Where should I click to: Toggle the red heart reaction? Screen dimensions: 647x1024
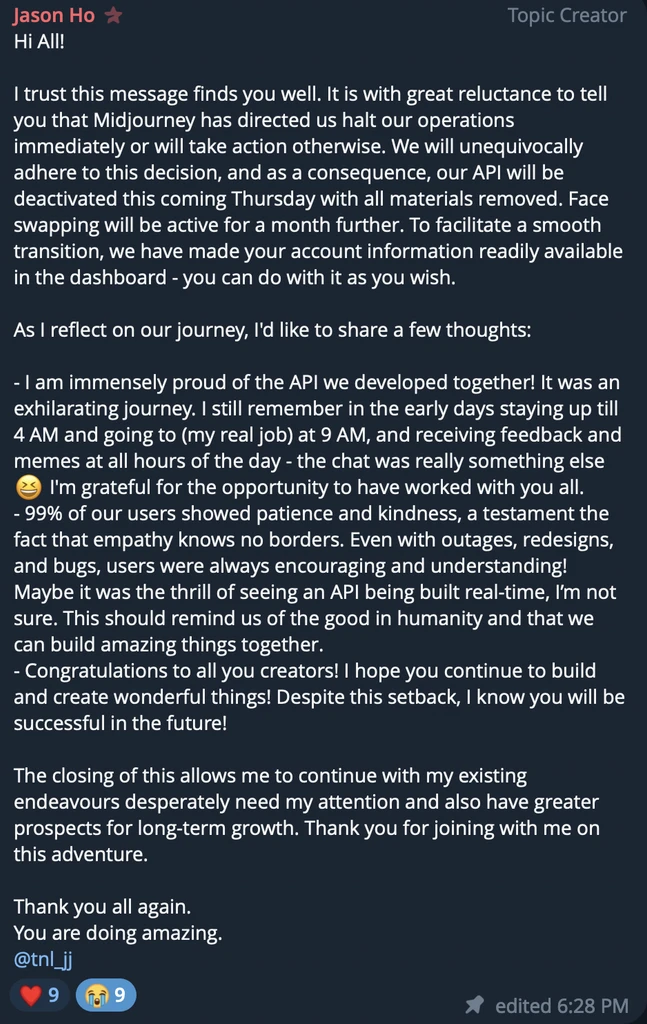[x=39, y=995]
